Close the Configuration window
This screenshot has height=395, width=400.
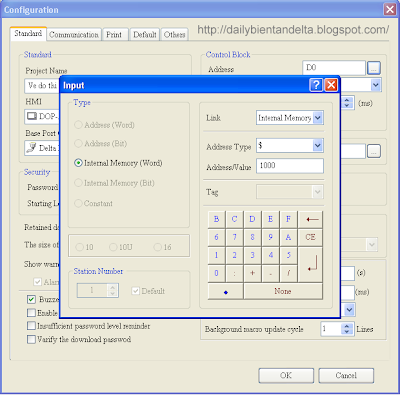pyautogui.click(x=390, y=9)
